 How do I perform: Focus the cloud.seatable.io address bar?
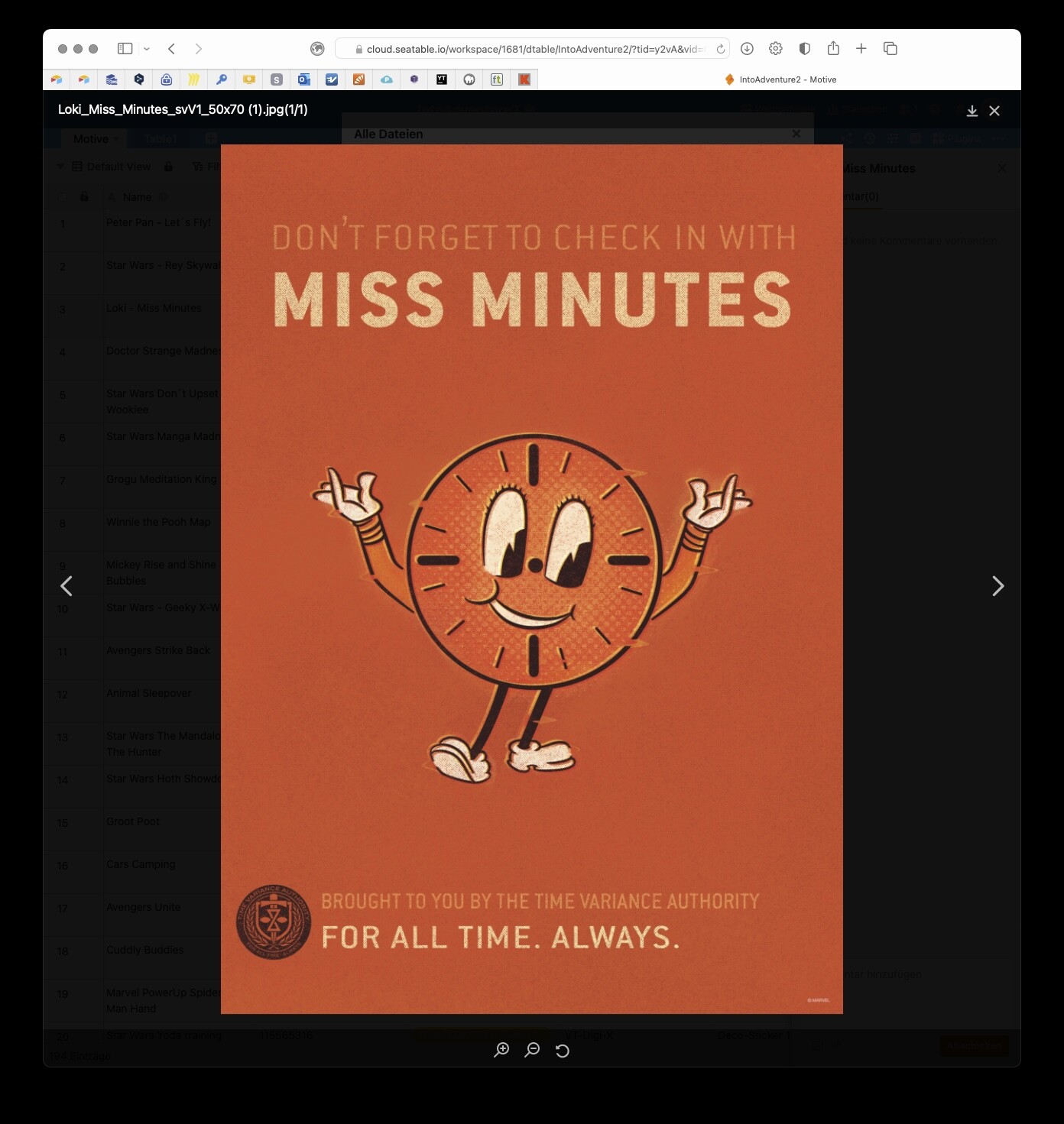[532, 49]
